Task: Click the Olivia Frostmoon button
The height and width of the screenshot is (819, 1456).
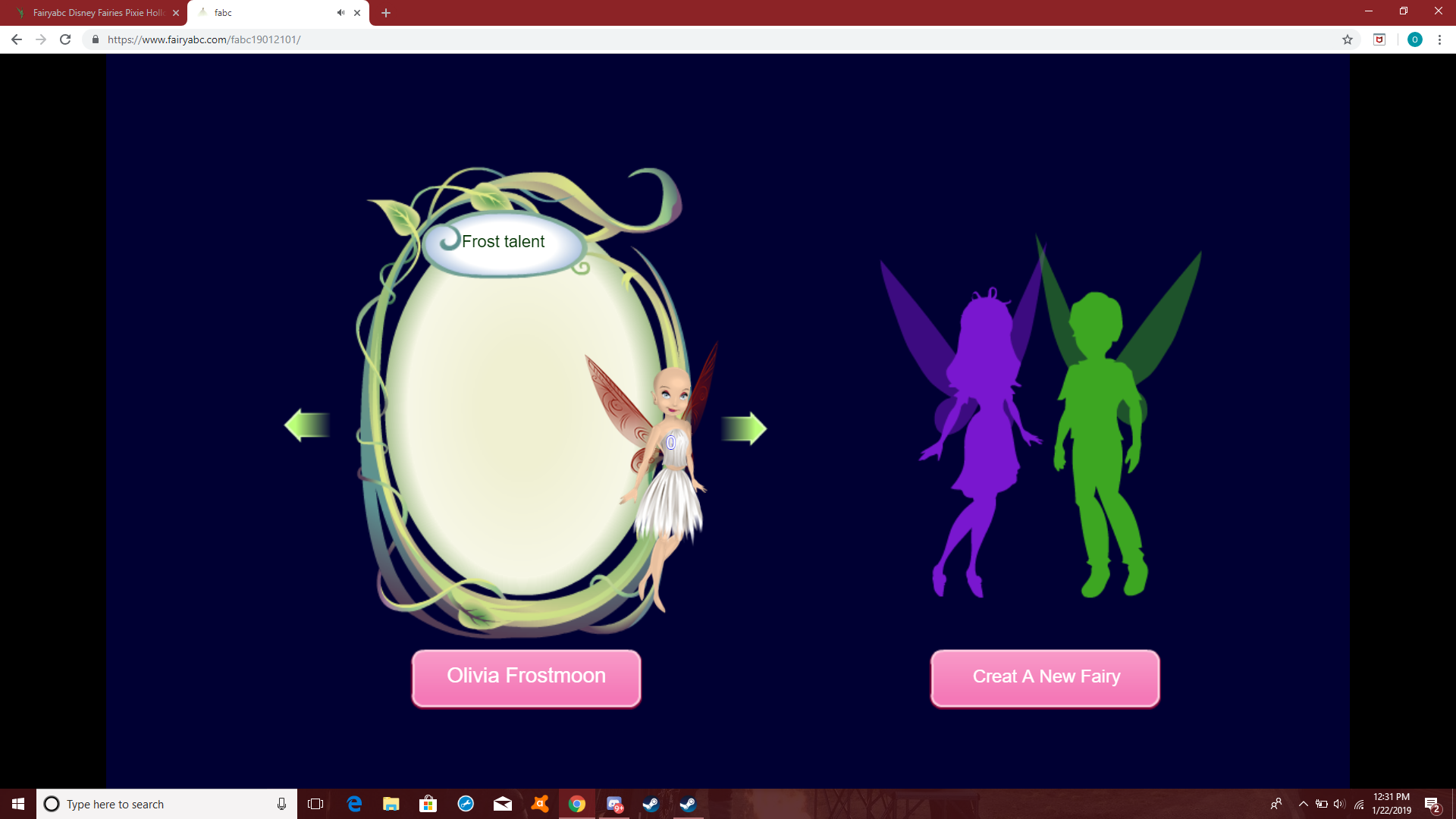Action: tap(526, 677)
